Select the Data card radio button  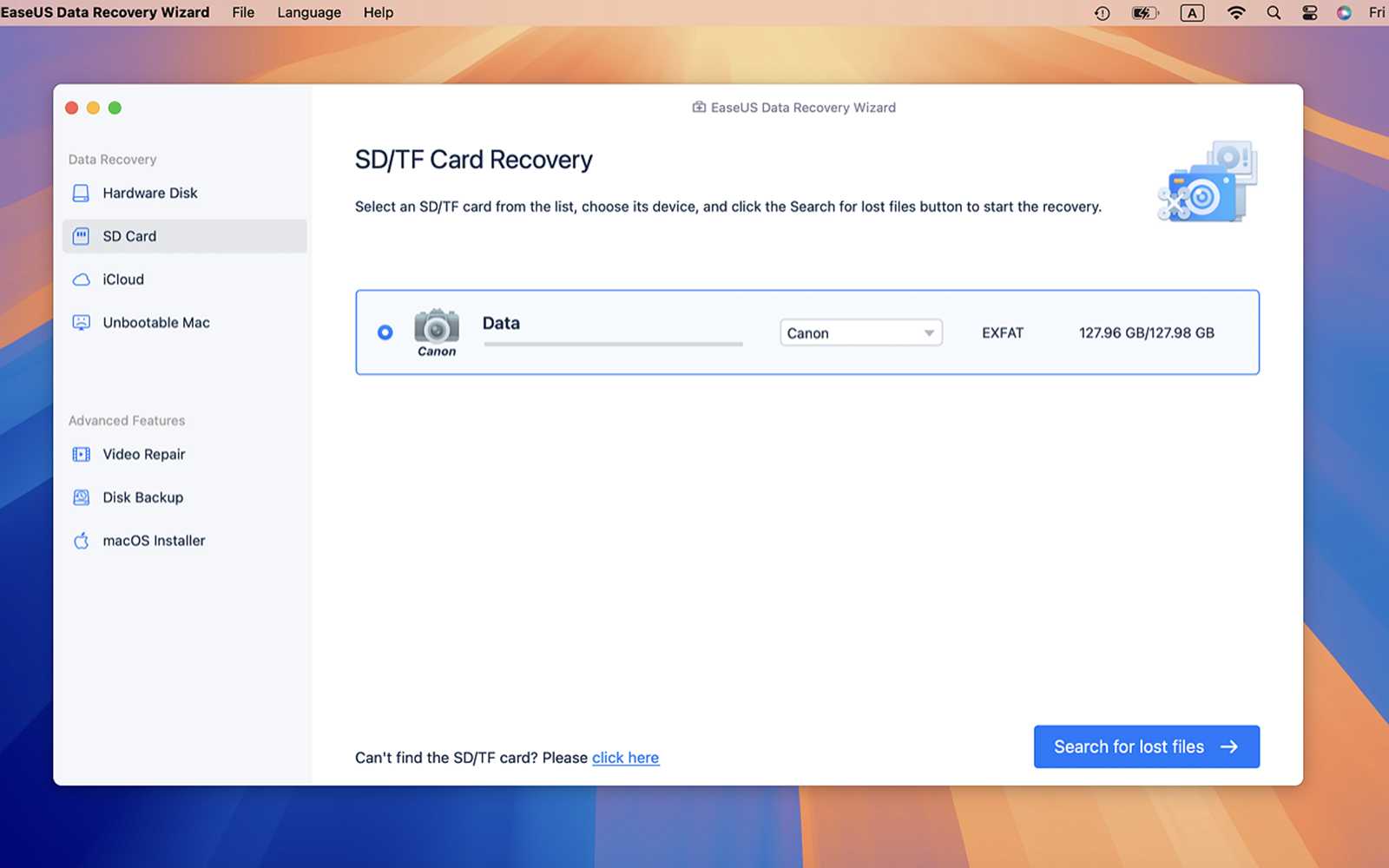pos(385,332)
